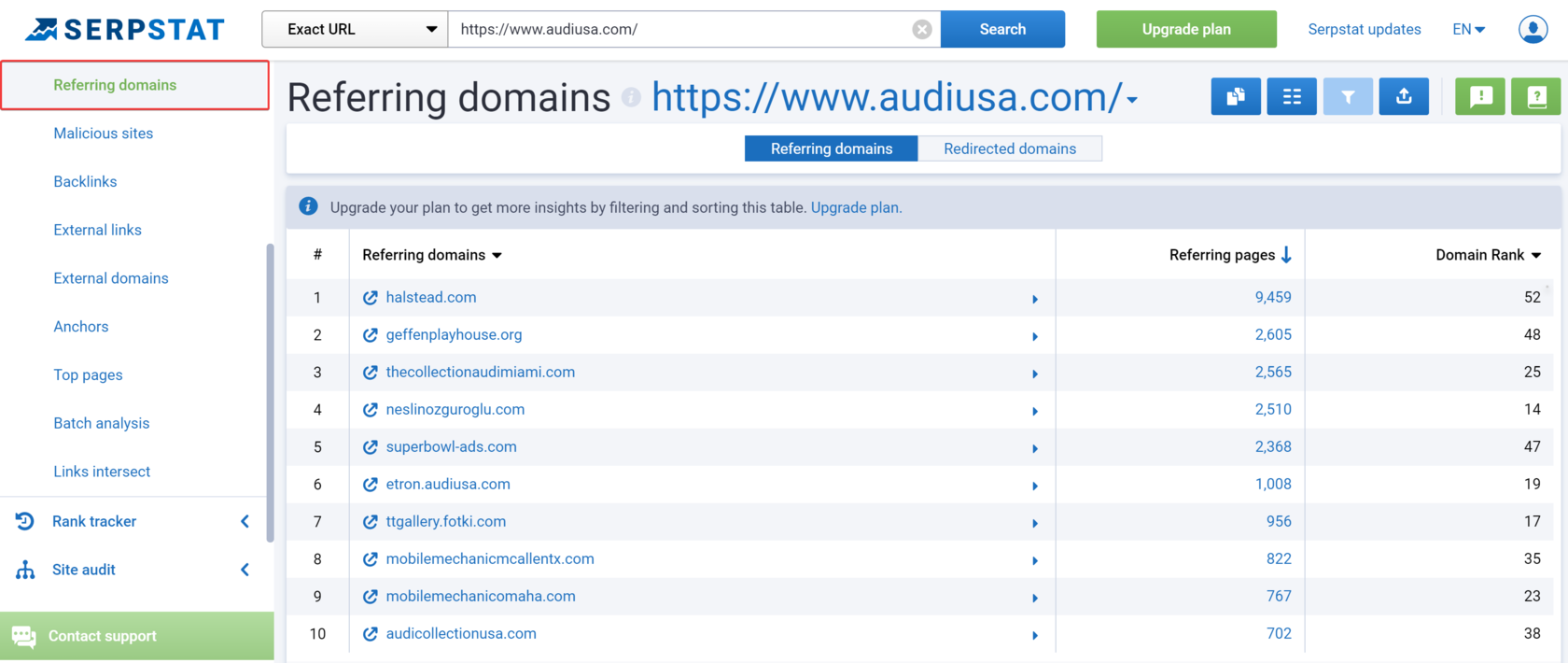Open the Exact URL search type dropdown
Image resolution: width=1568 pixels, height=663 pixels.
tap(355, 29)
